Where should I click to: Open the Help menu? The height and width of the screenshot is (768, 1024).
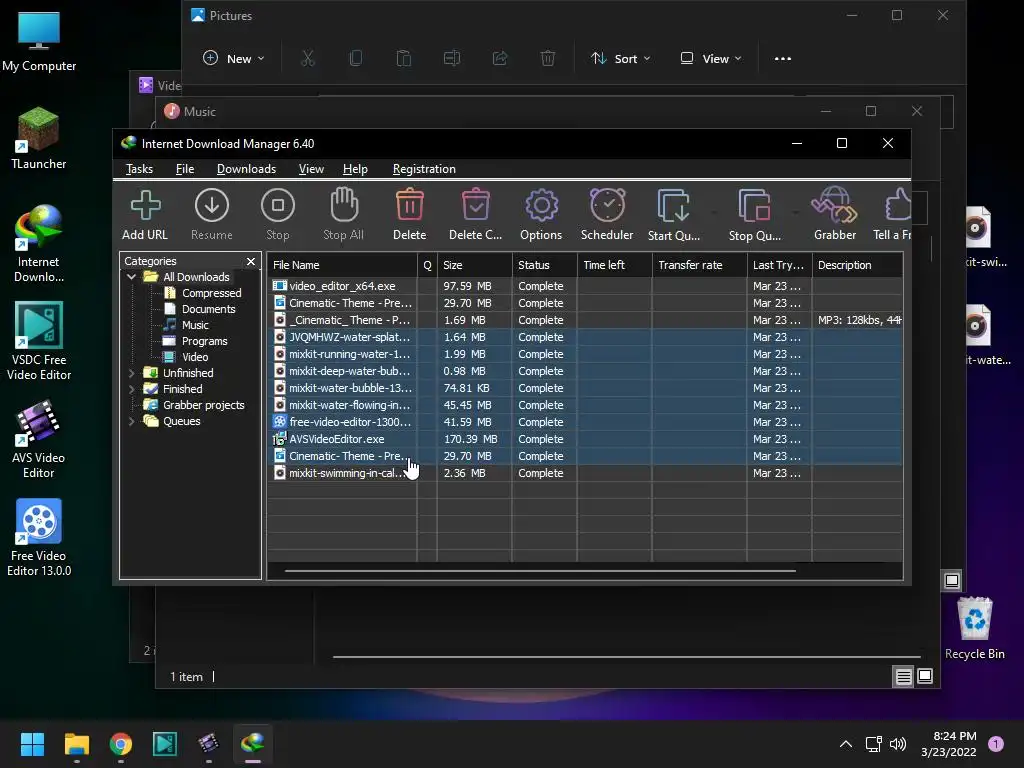[355, 169]
